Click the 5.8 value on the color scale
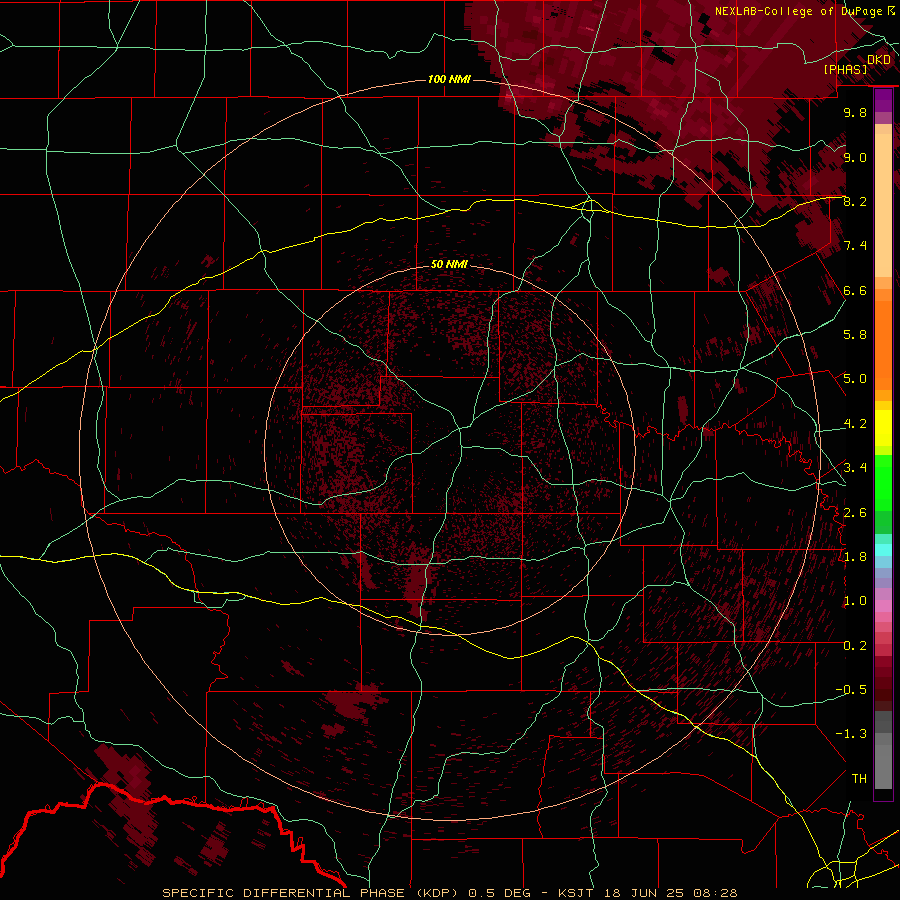This screenshot has height=900, width=900. [x=855, y=335]
